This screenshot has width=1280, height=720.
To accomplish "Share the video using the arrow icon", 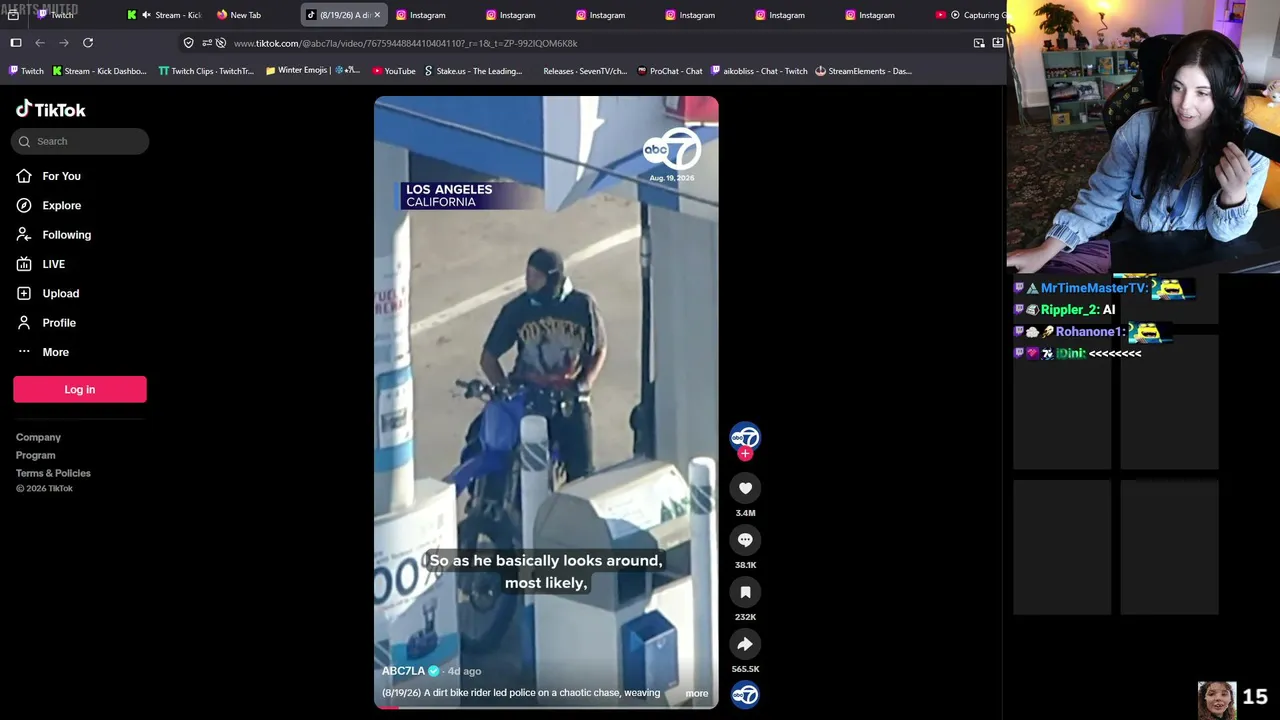I will coord(745,644).
